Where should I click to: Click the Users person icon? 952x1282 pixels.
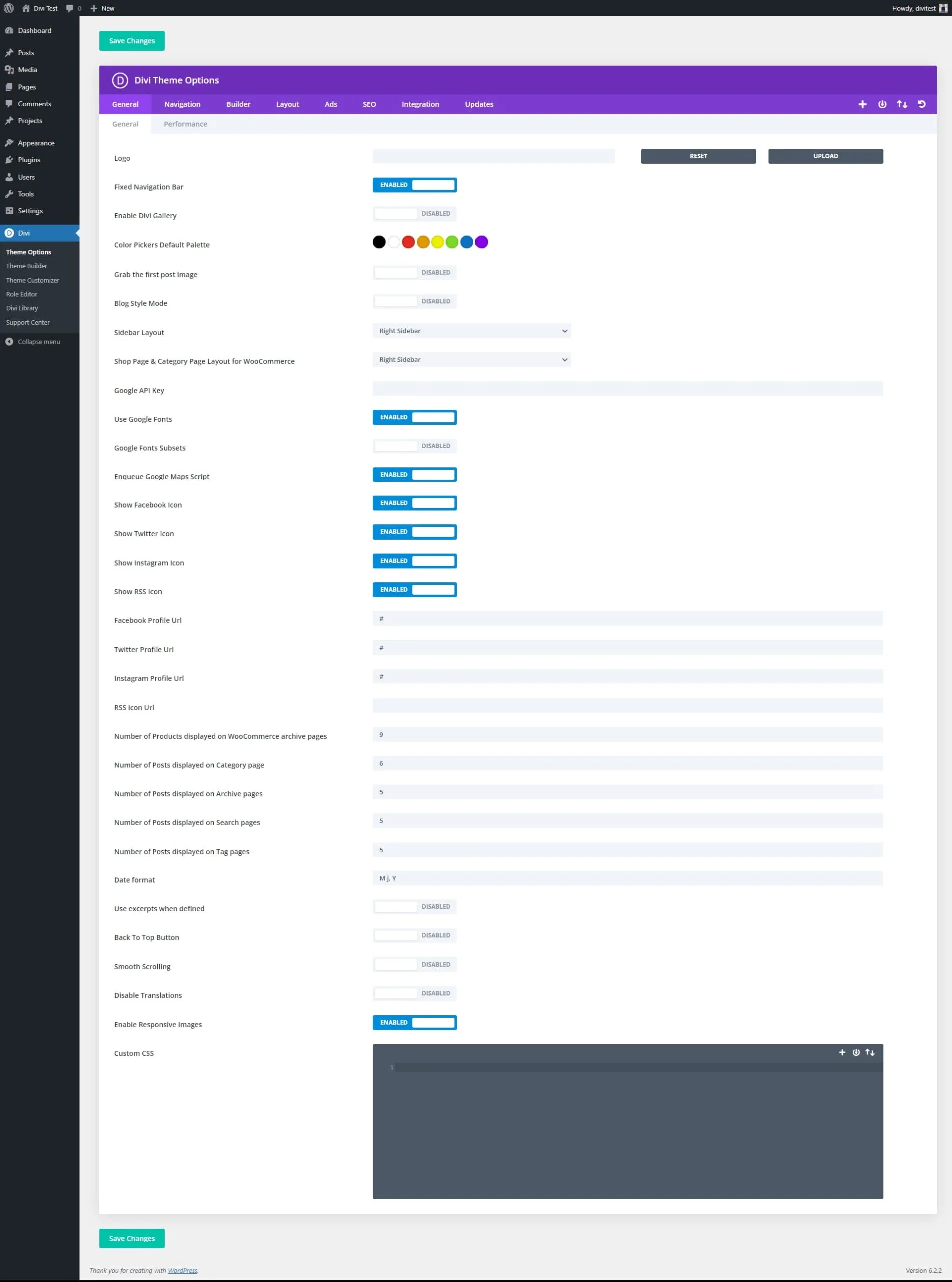(x=9, y=177)
